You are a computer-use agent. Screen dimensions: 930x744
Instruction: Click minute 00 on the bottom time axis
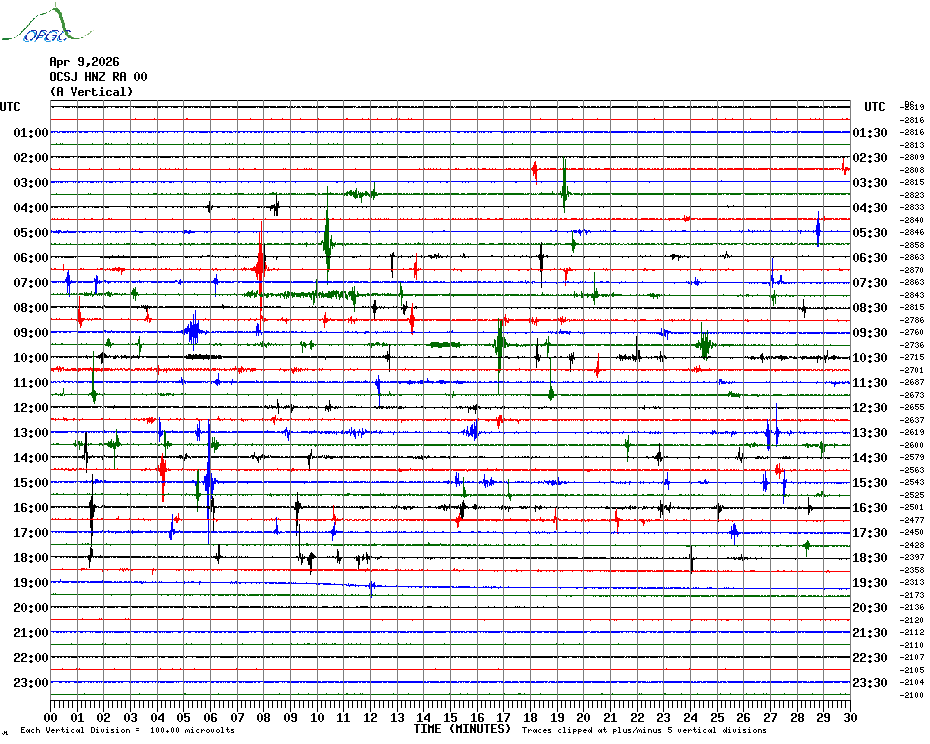click(x=51, y=717)
